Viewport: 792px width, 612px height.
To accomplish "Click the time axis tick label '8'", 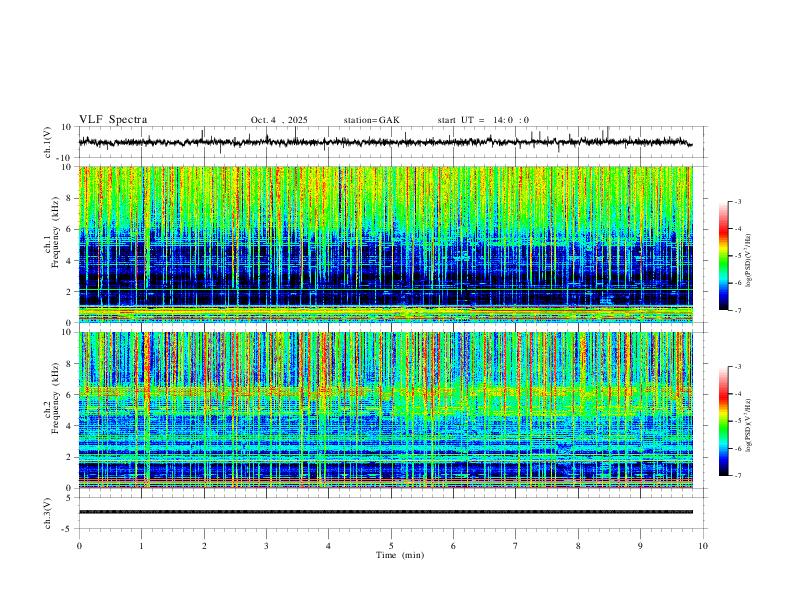I will 578,546.
